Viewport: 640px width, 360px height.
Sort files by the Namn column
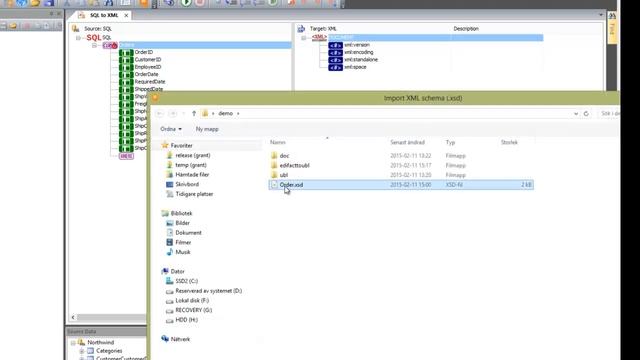(x=278, y=142)
